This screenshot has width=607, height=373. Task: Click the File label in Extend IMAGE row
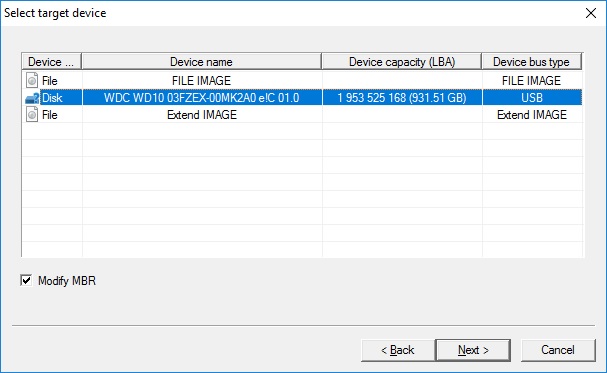coord(50,115)
